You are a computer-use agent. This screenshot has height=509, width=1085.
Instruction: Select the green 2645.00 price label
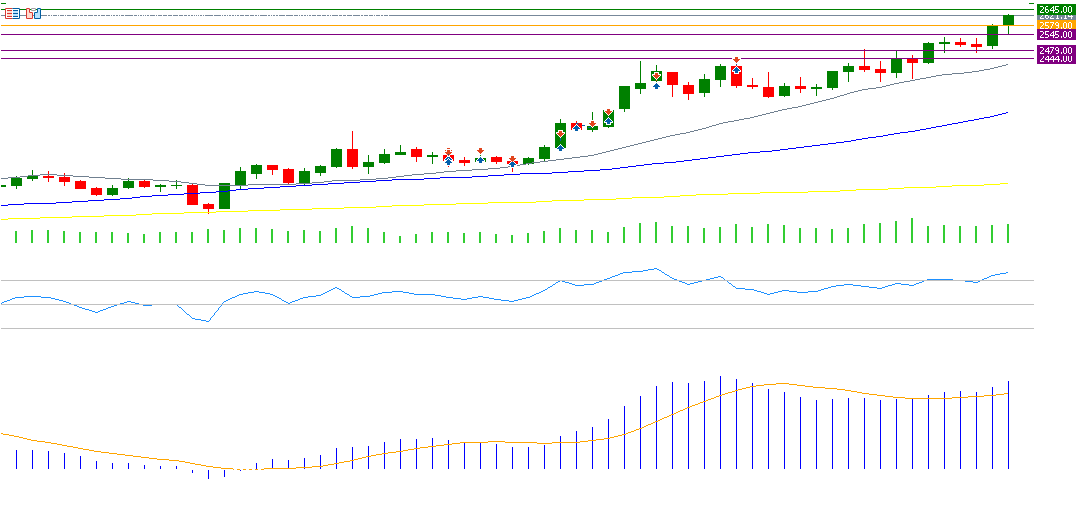(x=1056, y=9)
